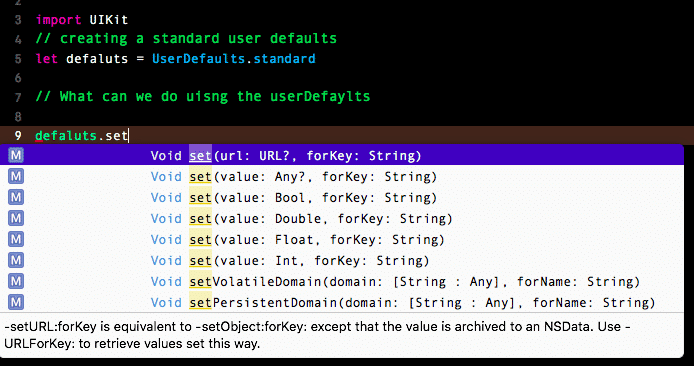
Task: Click the M icon beside set(value: Double)
Action: tap(16, 218)
